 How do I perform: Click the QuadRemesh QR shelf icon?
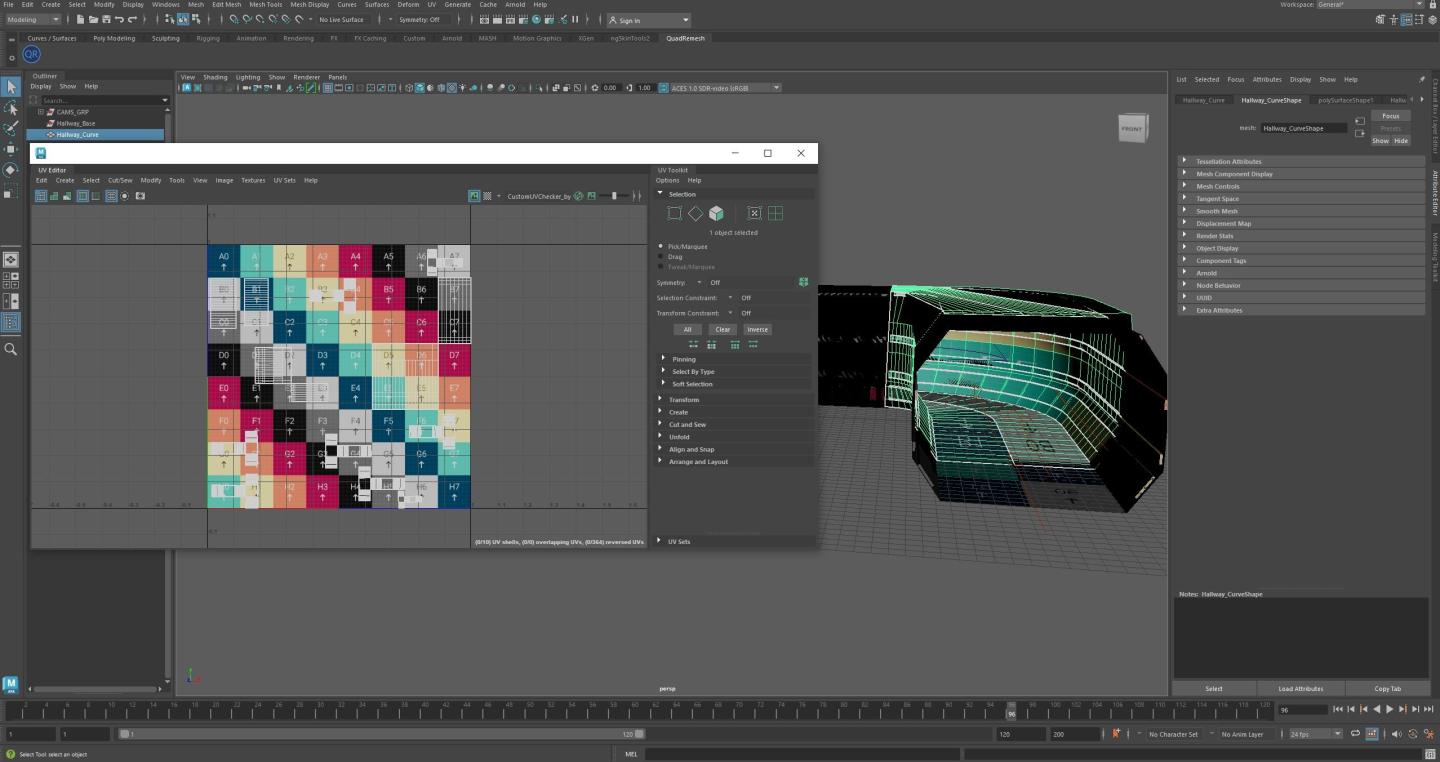click(31, 54)
